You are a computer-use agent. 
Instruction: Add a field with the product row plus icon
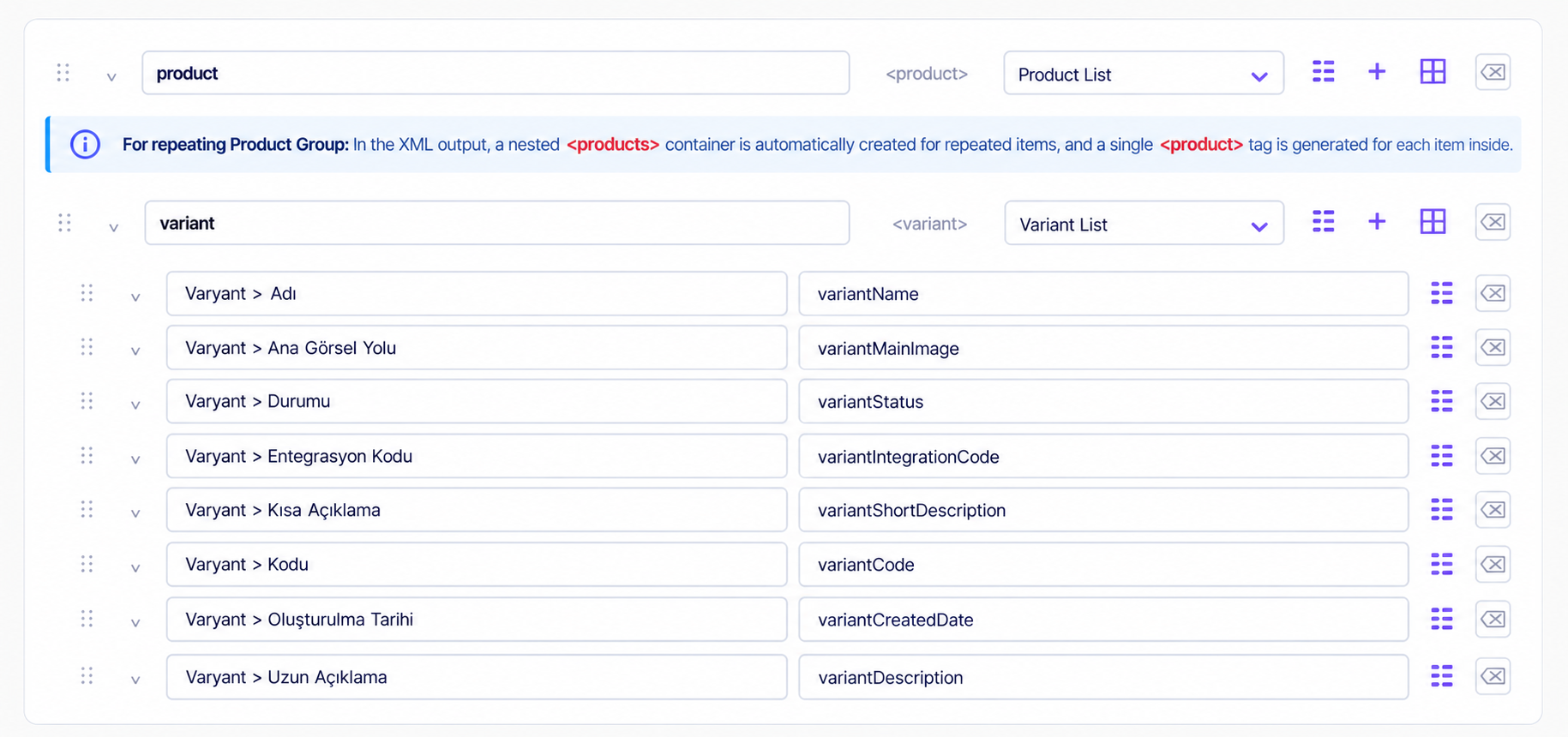(1377, 72)
